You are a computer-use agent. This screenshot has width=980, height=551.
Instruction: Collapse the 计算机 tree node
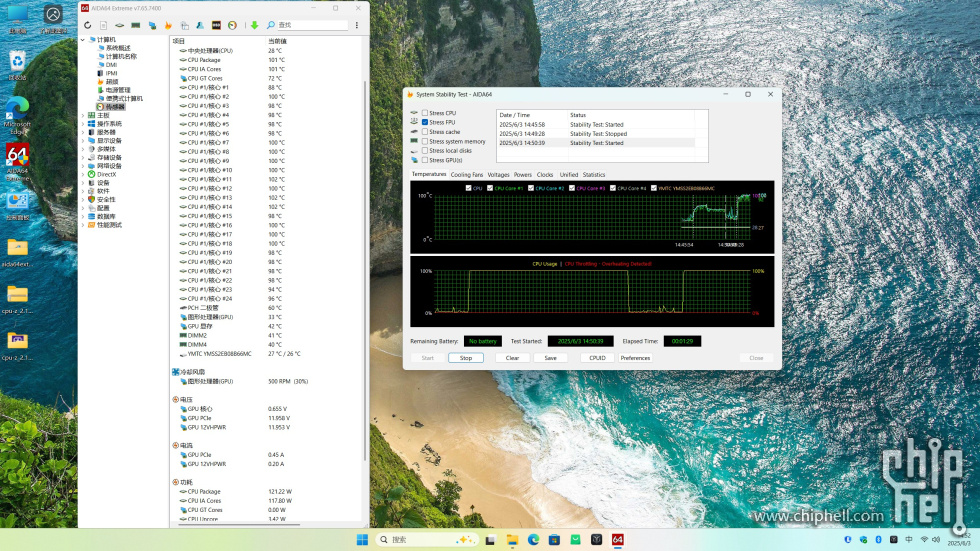pos(83,39)
